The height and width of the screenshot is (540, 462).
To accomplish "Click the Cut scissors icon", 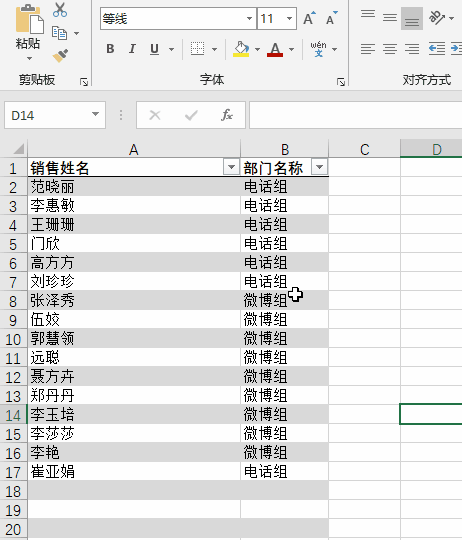I will point(60,10).
